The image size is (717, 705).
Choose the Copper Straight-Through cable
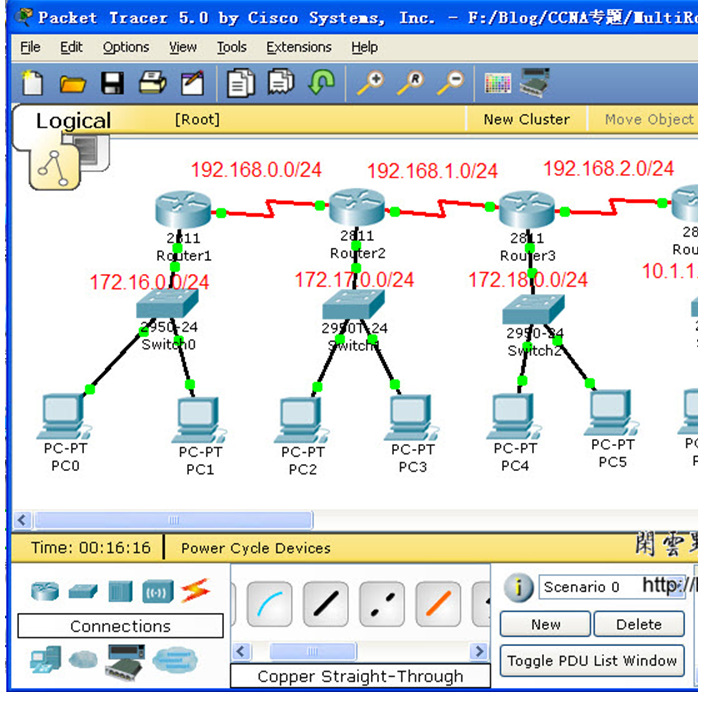[x=326, y=604]
